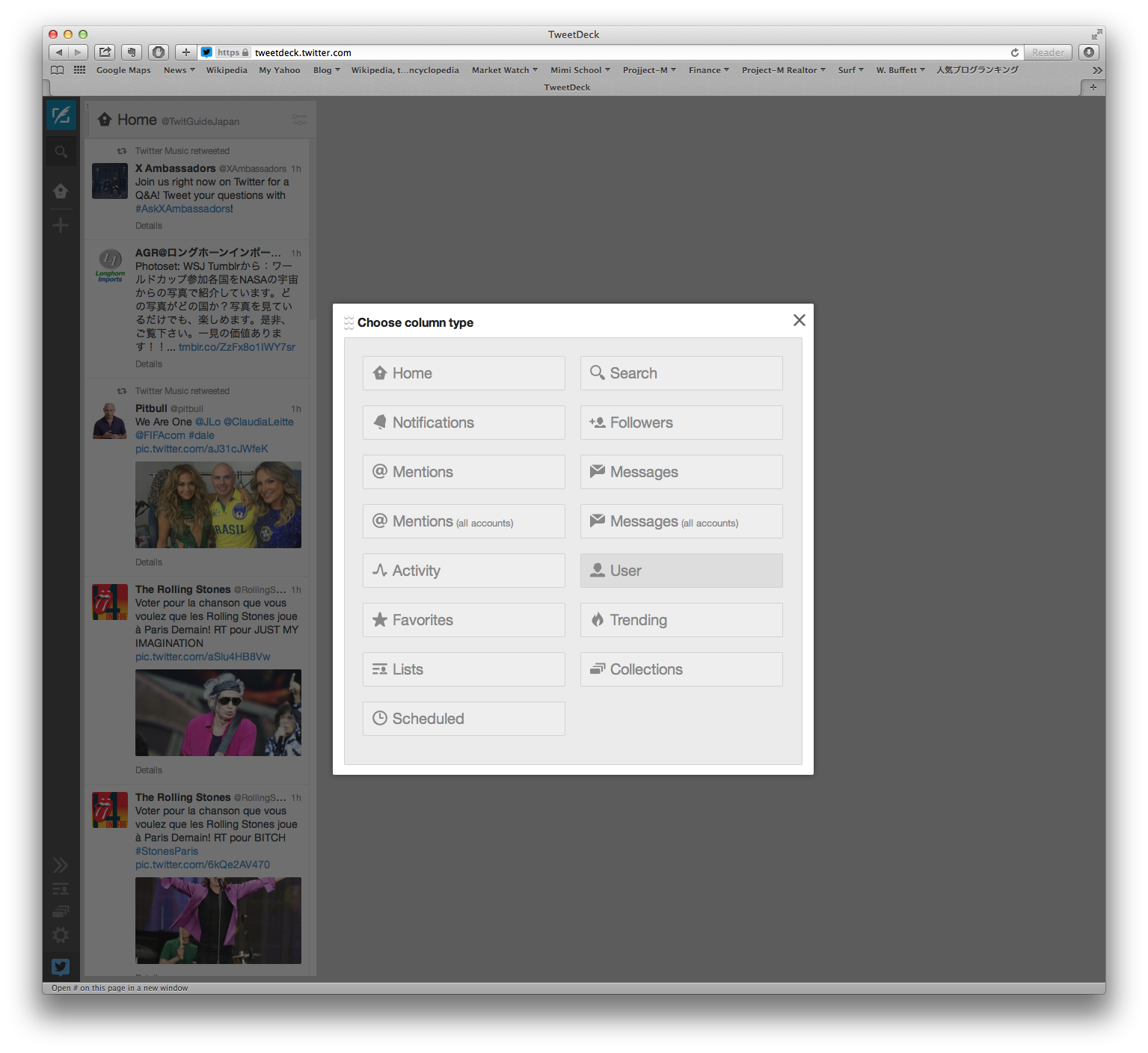Open Pitbull's pic.twitter.com/aJ31cJWfeK link
The width and height of the screenshot is (1148, 1053).
[202, 449]
